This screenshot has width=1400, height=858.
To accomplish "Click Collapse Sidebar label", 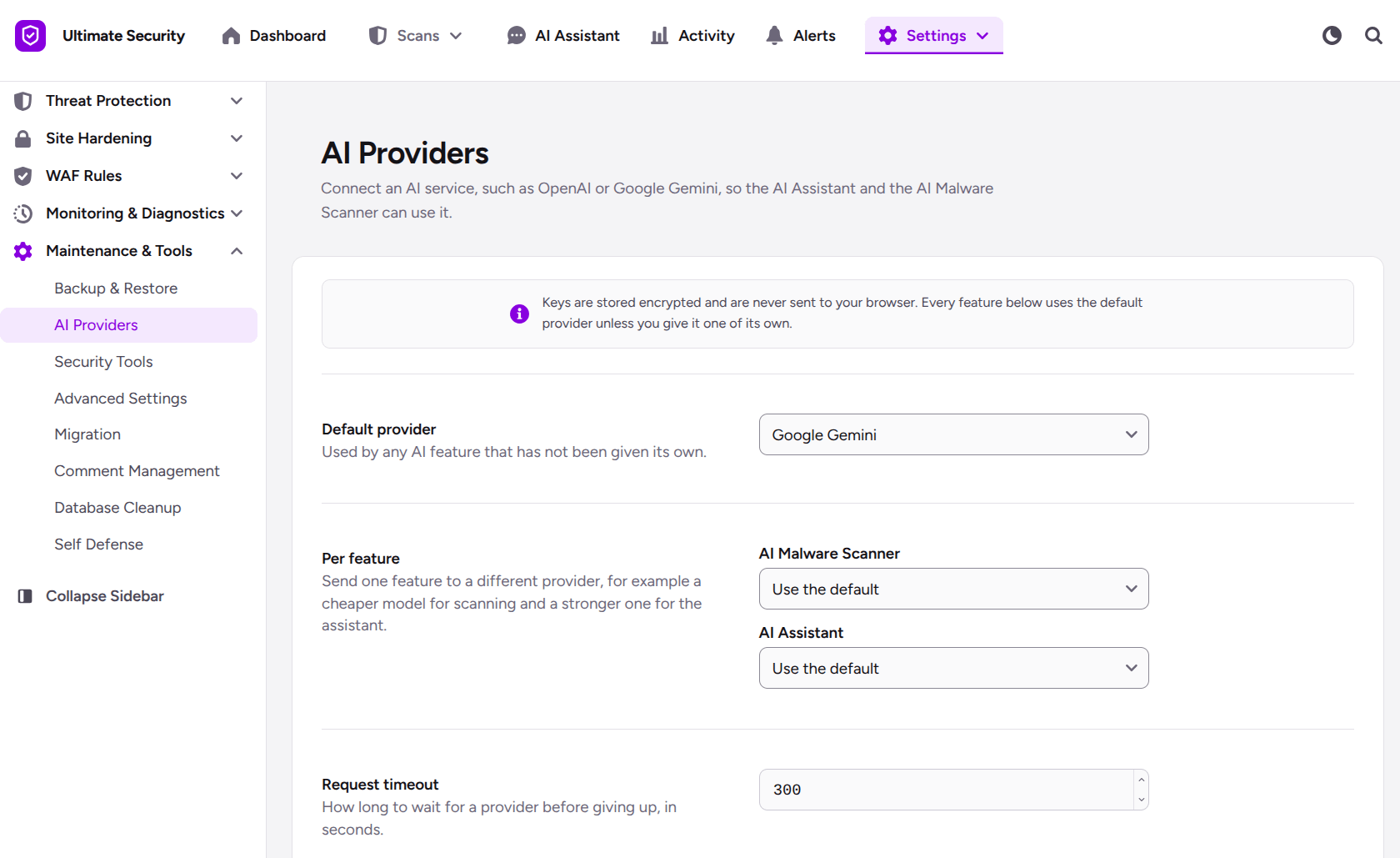I will [105, 596].
